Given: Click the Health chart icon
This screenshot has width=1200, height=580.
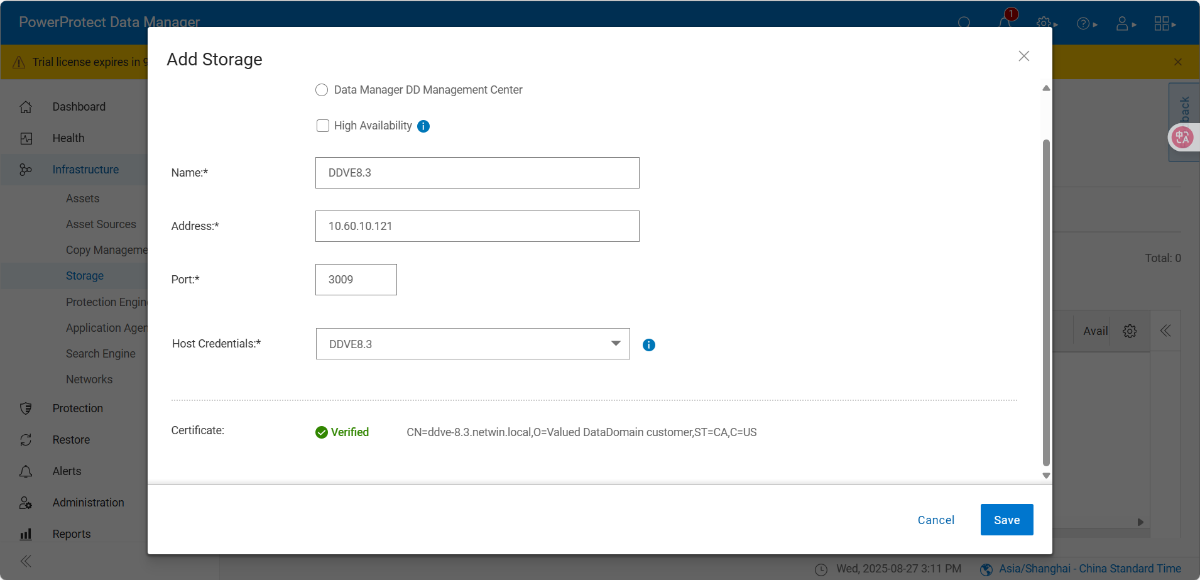Looking at the screenshot, I should click(26, 138).
